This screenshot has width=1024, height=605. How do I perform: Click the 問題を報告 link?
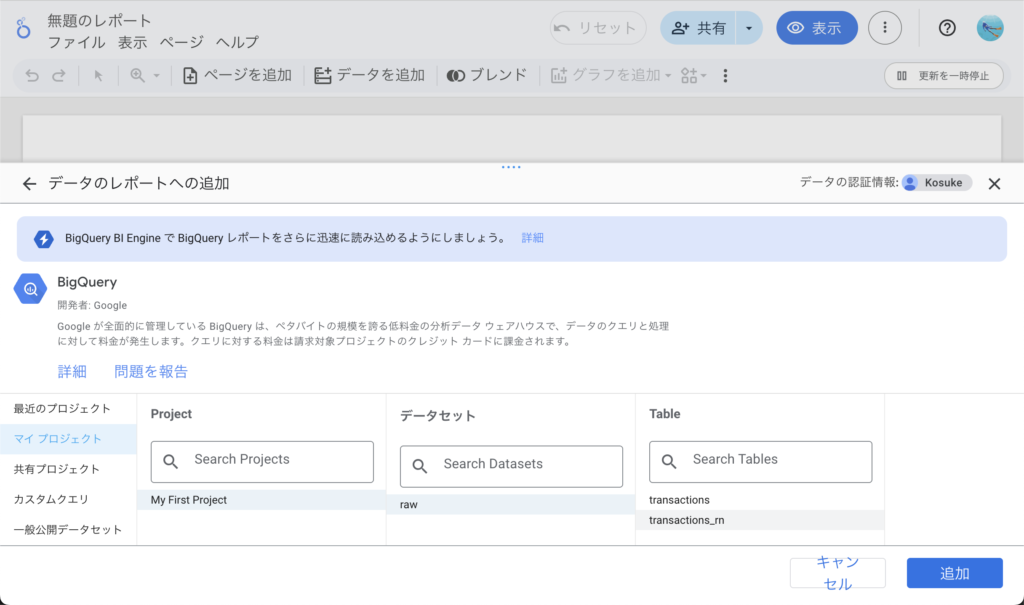tap(151, 372)
